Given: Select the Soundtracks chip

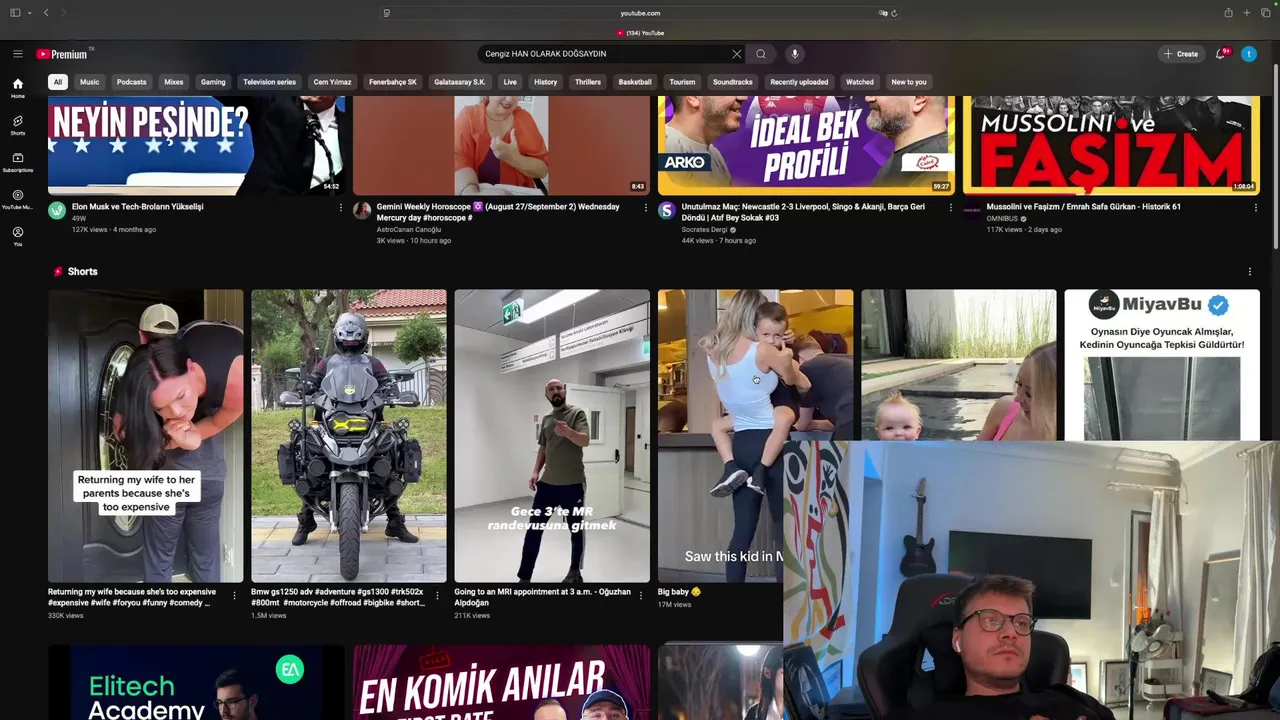Looking at the screenshot, I should coord(733,82).
